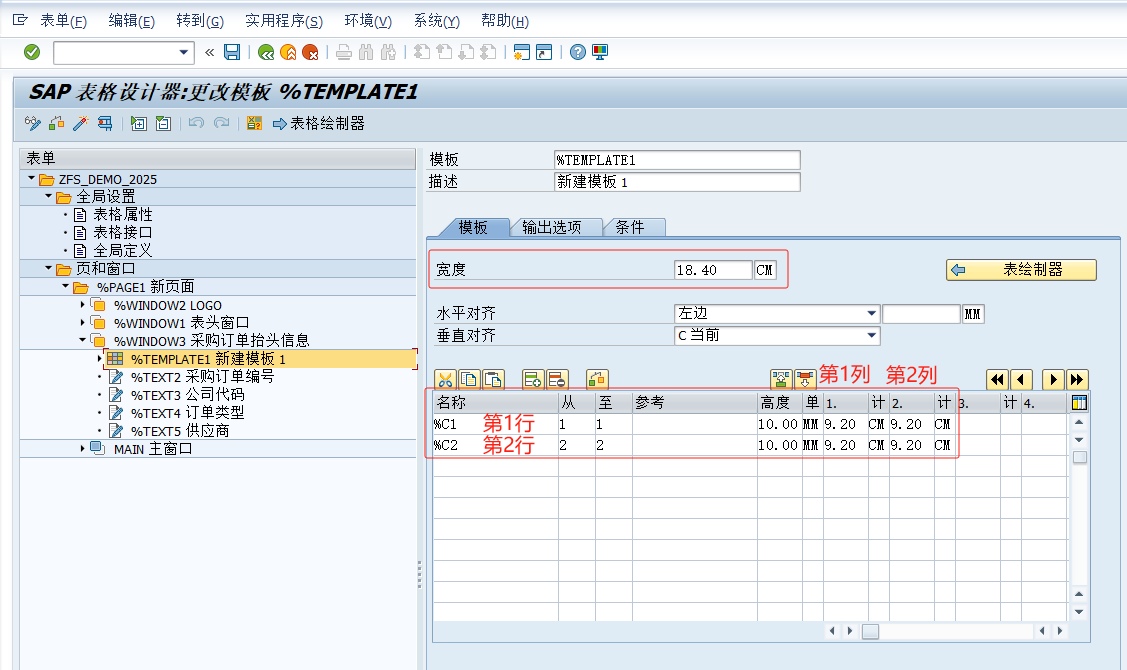Expand the %WINDOW1 表头窗口 node
This screenshot has height=670, width=1127.
coord(83,323)
